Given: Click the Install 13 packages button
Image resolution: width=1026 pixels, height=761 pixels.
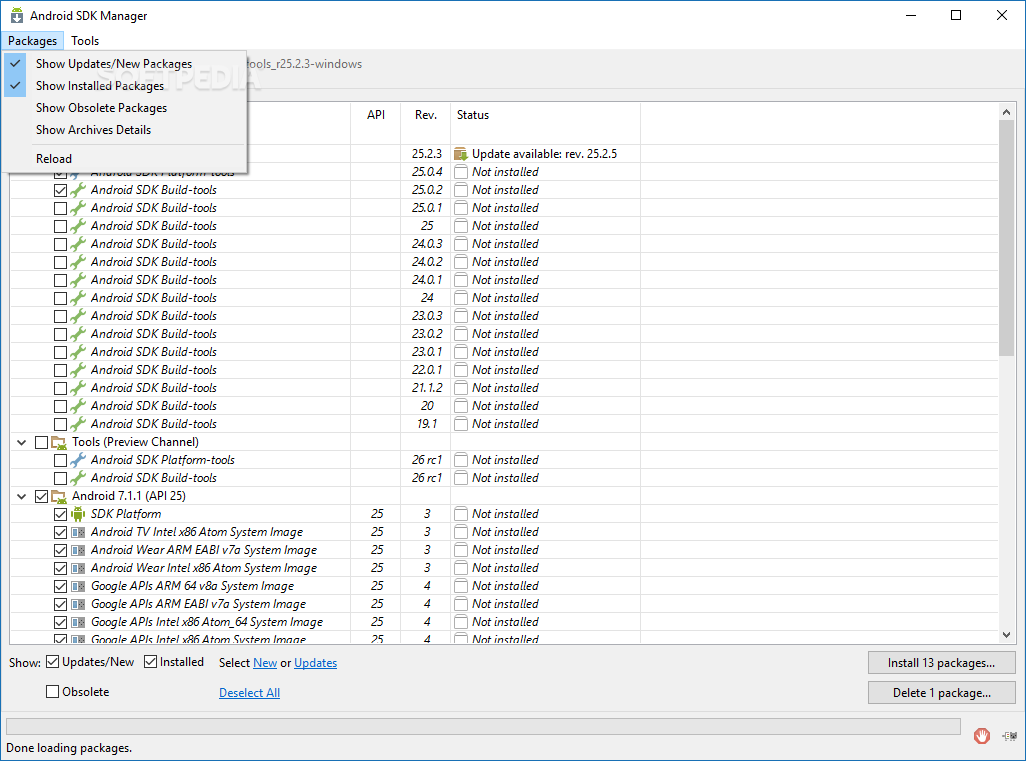Looking at the screenshot, I should [x=942, y=663].
